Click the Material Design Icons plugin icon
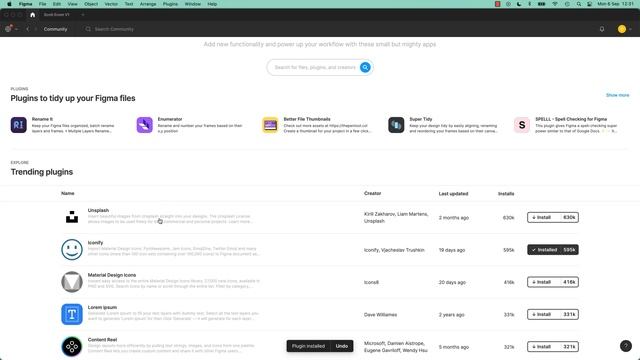The height and width of the screenshot is (360, 640). [x=72, y=282]
